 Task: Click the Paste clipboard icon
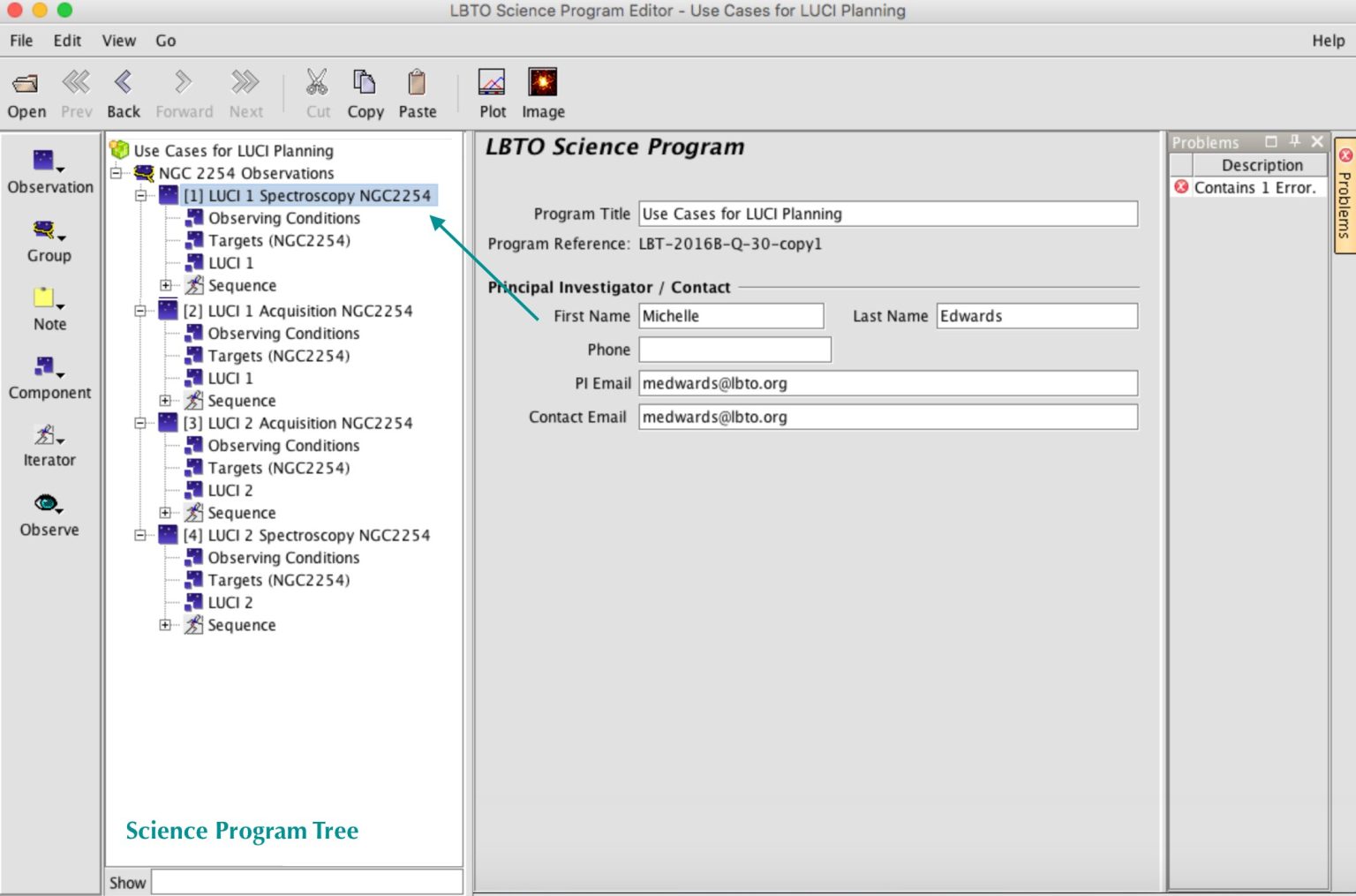click(417, 83)
